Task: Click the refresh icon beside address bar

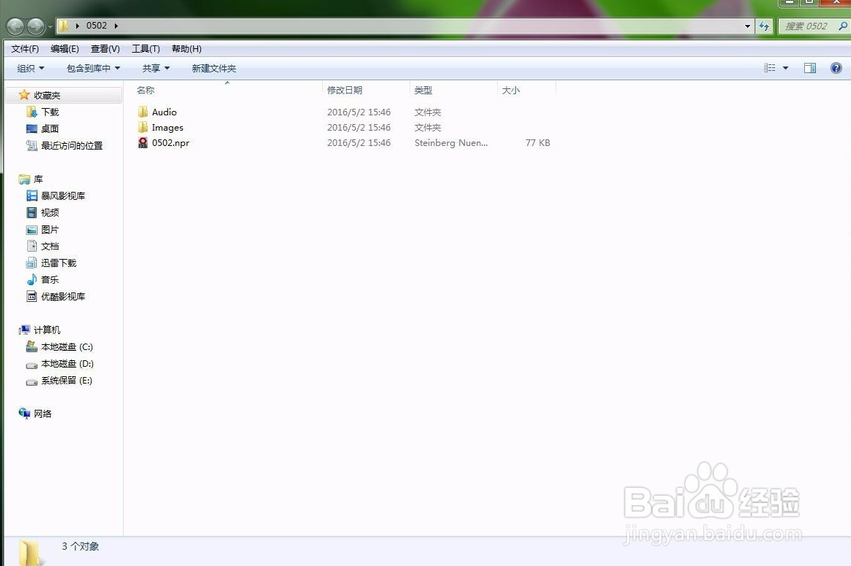Action: pyautogui.click(x=764, y=26)
